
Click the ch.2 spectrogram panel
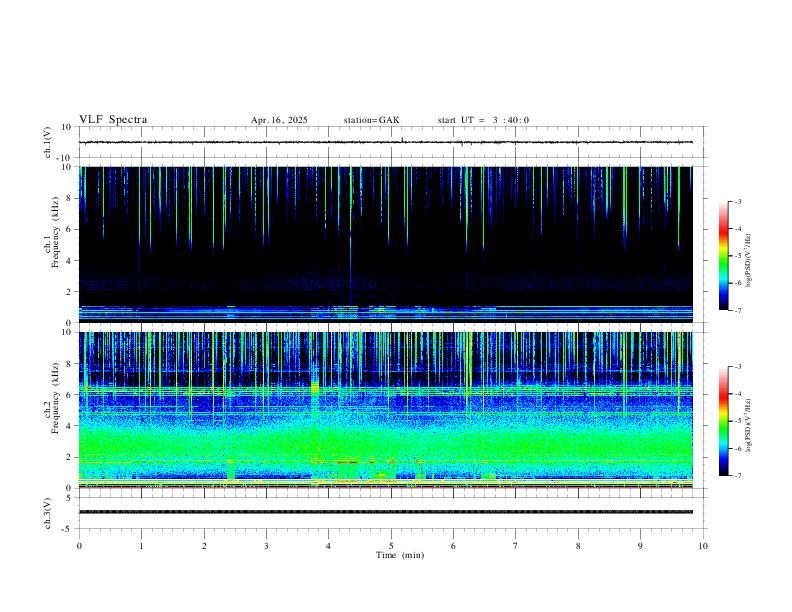click(x=386, y=410)
